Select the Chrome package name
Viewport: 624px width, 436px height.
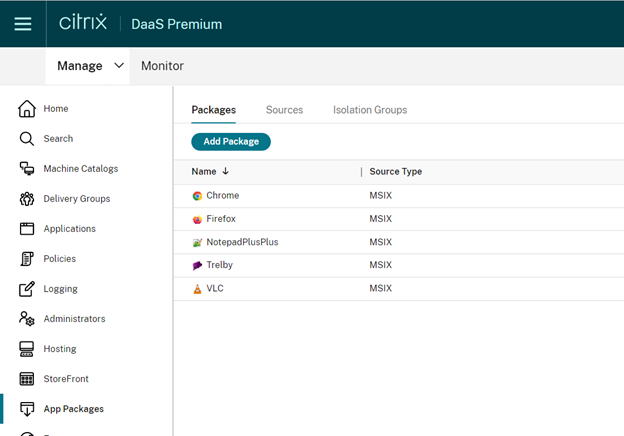tap(222, 195)
